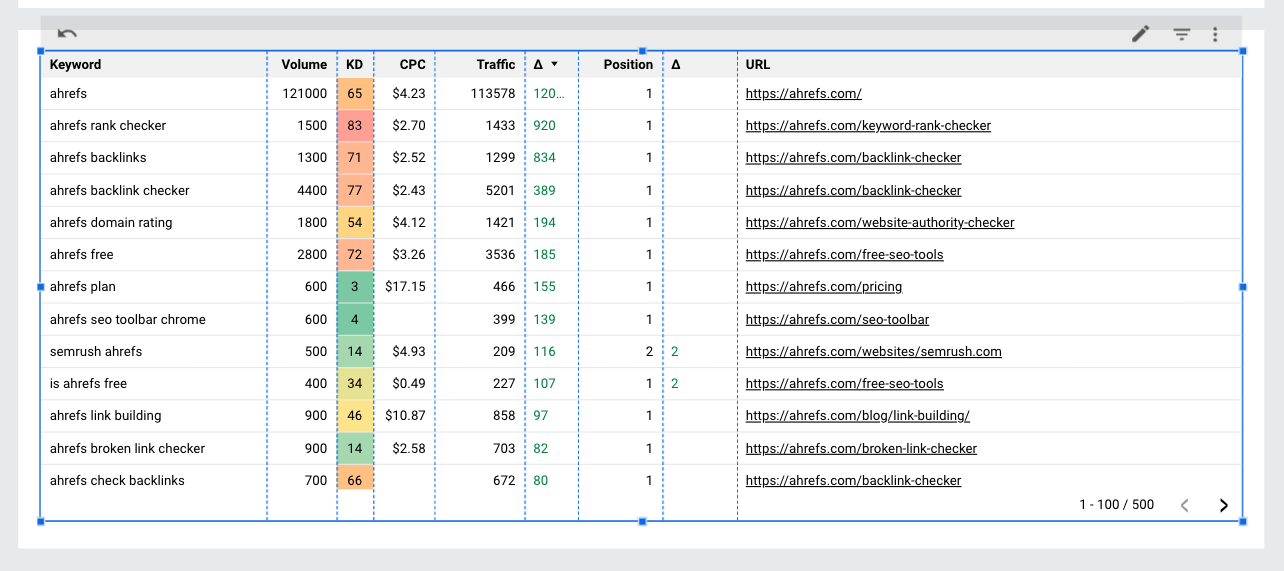The width and height of the screenshot is (1284, 571).
Task: Go to the previous page of results
Action: pos(1185,505)
